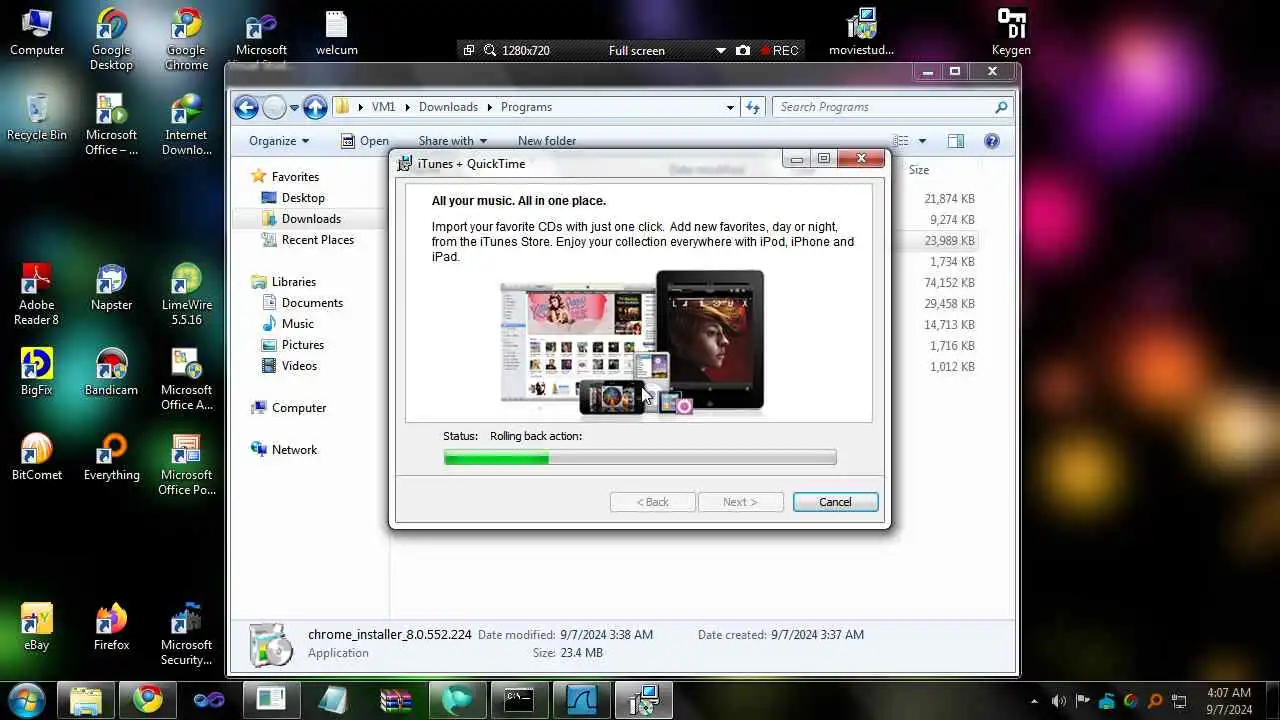The width and height of the screenshot is (1280, 720).
Task: Select the BitComet desktop icon
Action: pyautogui.click(x=37, y=457)
